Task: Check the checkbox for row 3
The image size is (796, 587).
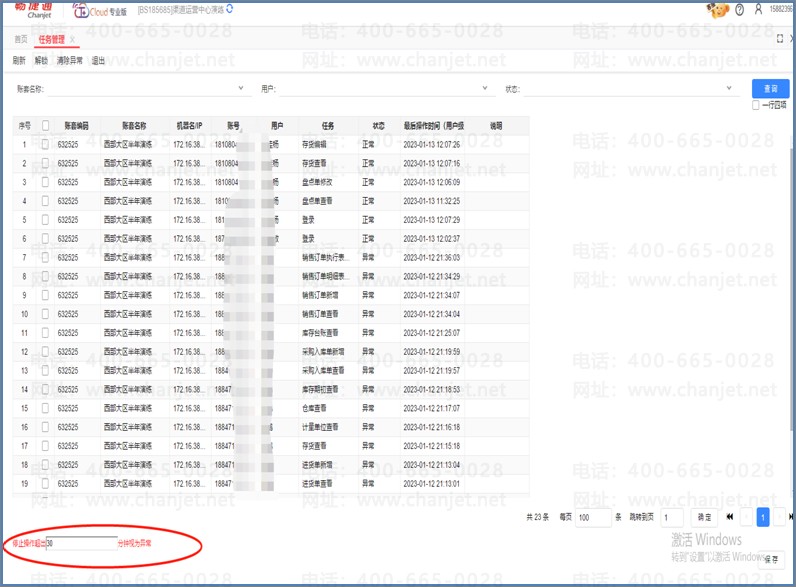Action: coord(45,182)
